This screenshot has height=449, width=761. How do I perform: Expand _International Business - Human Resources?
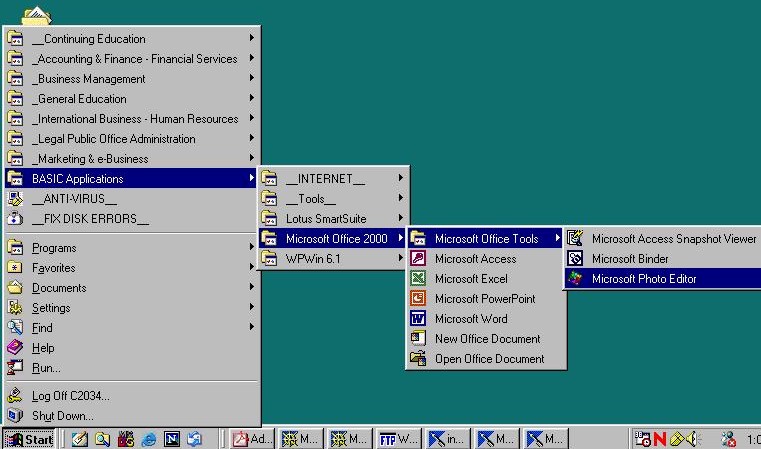point(131,118)
